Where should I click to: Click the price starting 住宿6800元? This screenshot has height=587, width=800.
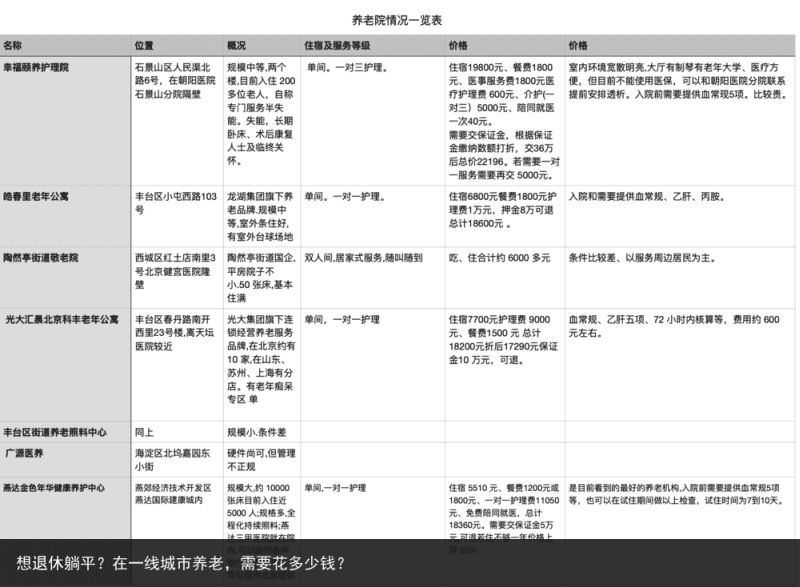coord(503,210)
